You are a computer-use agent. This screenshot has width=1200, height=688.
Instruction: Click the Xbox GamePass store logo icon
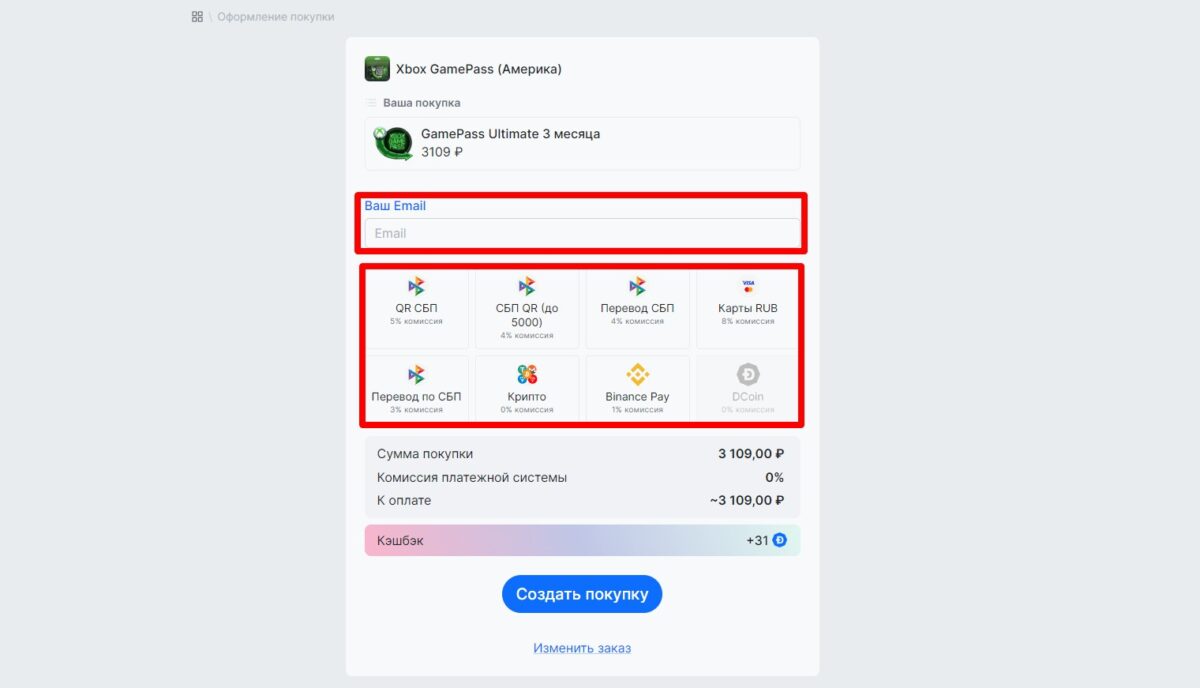[377, 69]
